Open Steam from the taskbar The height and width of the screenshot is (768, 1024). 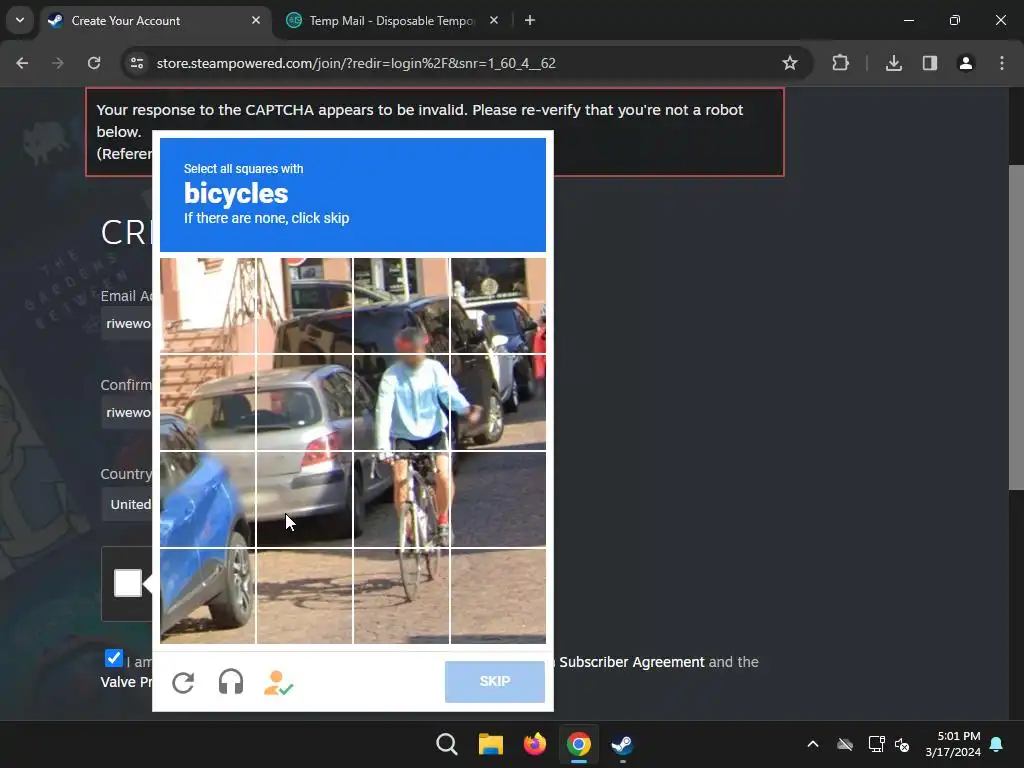[622, 744]
